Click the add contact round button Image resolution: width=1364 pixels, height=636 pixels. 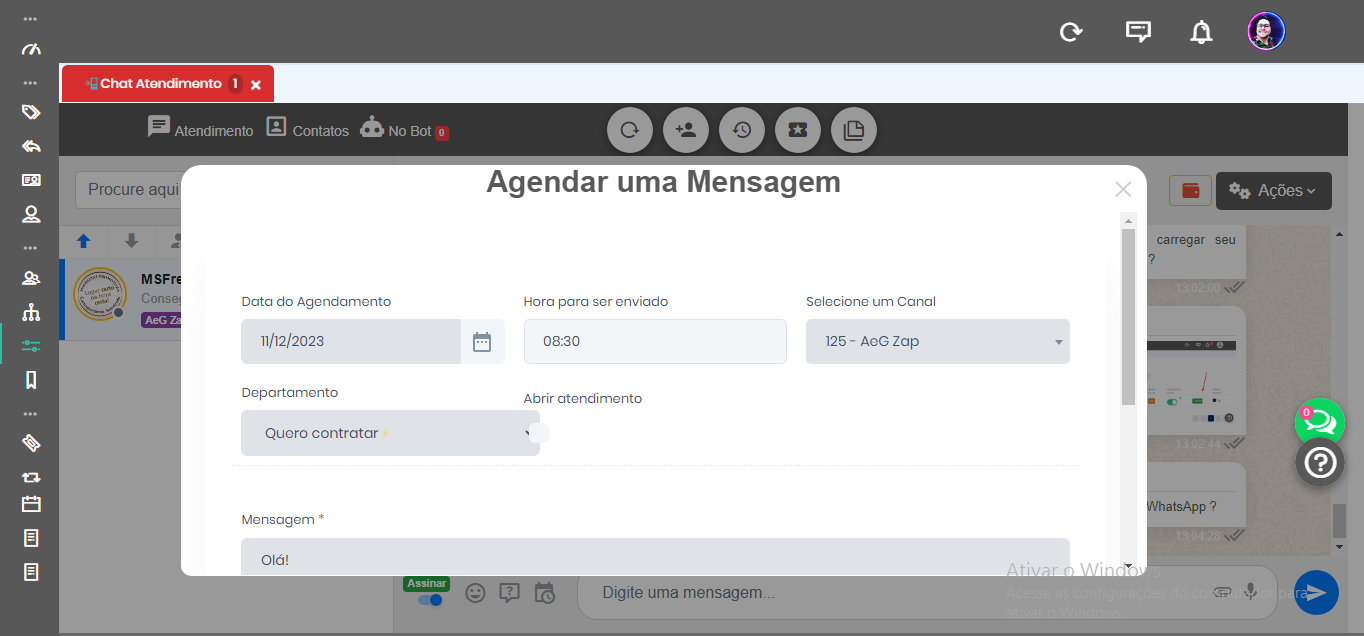[686, 130]
